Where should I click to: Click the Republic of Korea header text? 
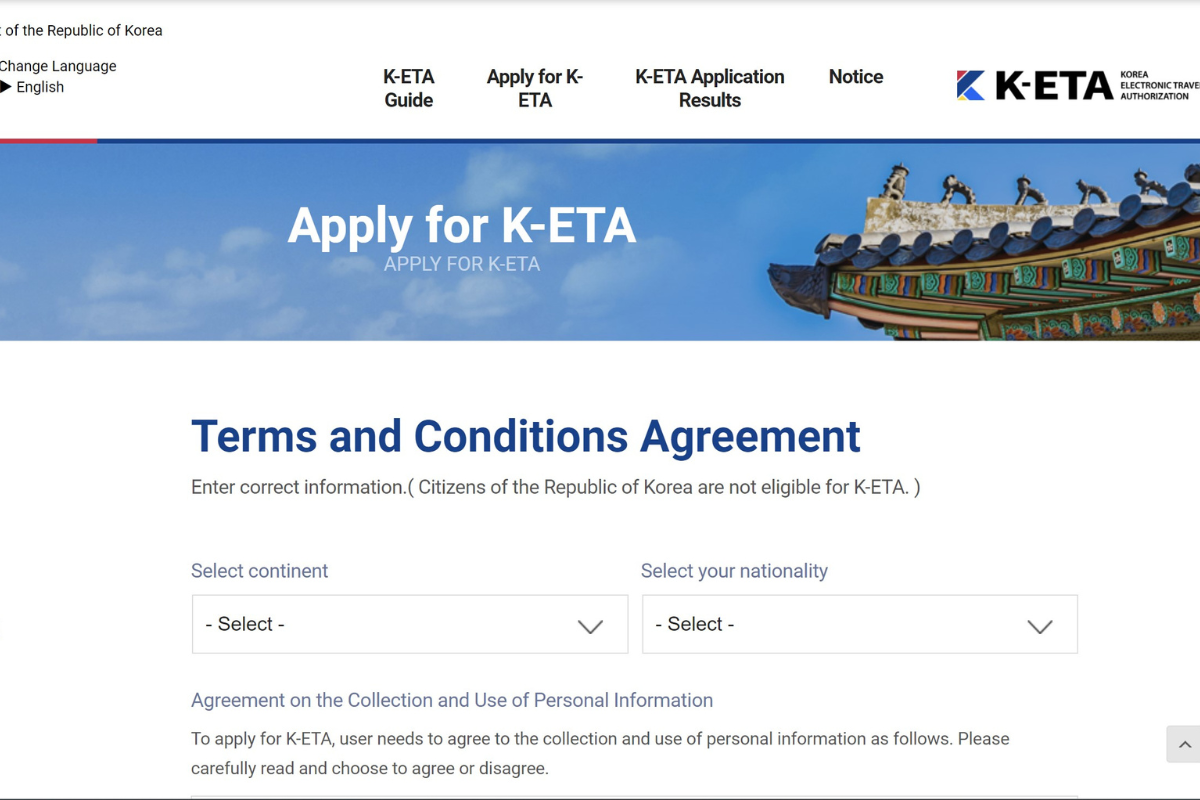click(x=82, y=30)
